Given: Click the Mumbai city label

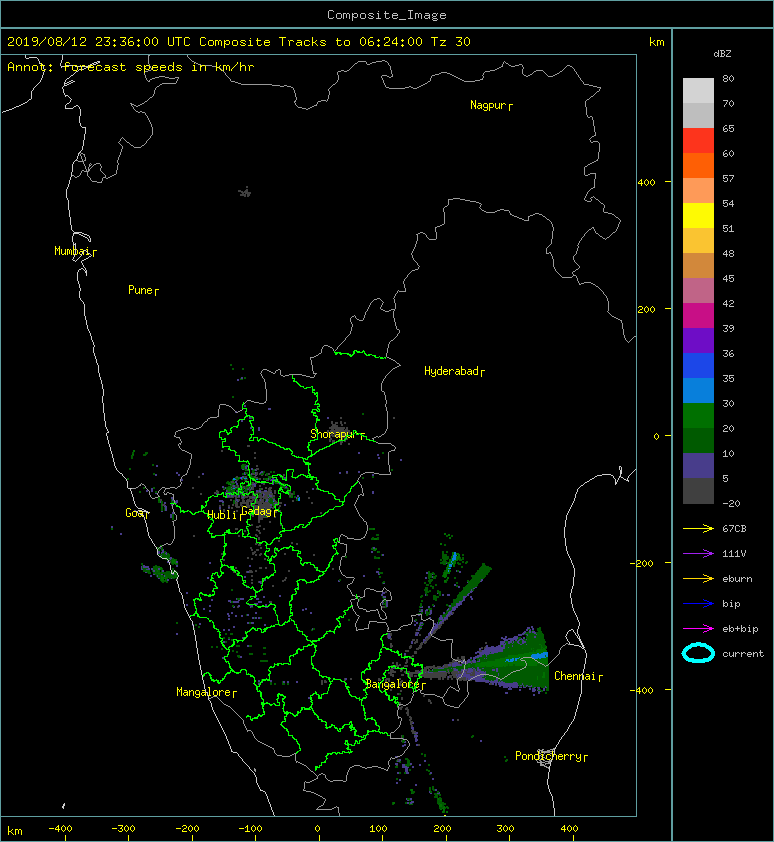Looking at the screenshot, I should pyautogui.click(x=72, y=251).
